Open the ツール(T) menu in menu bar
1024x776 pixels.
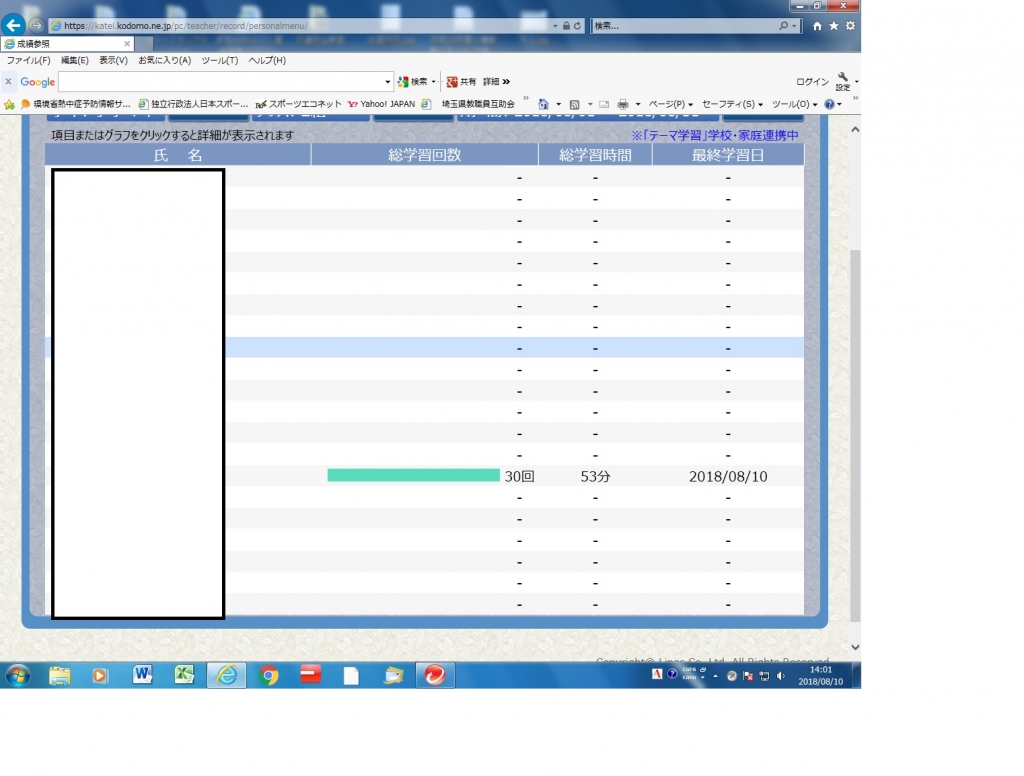(x=219, y=60)
